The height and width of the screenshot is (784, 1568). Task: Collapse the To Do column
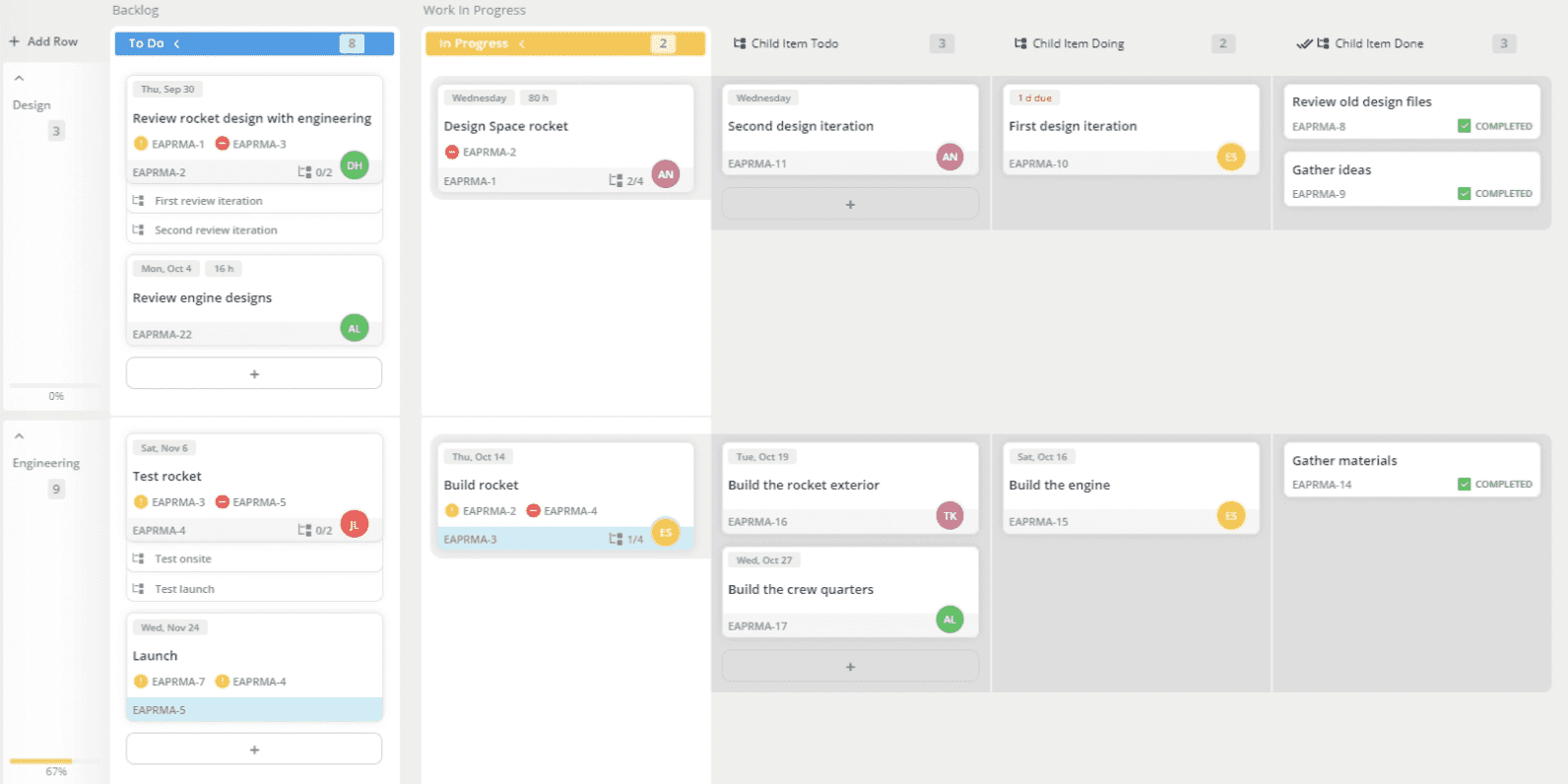click(177, 43)
